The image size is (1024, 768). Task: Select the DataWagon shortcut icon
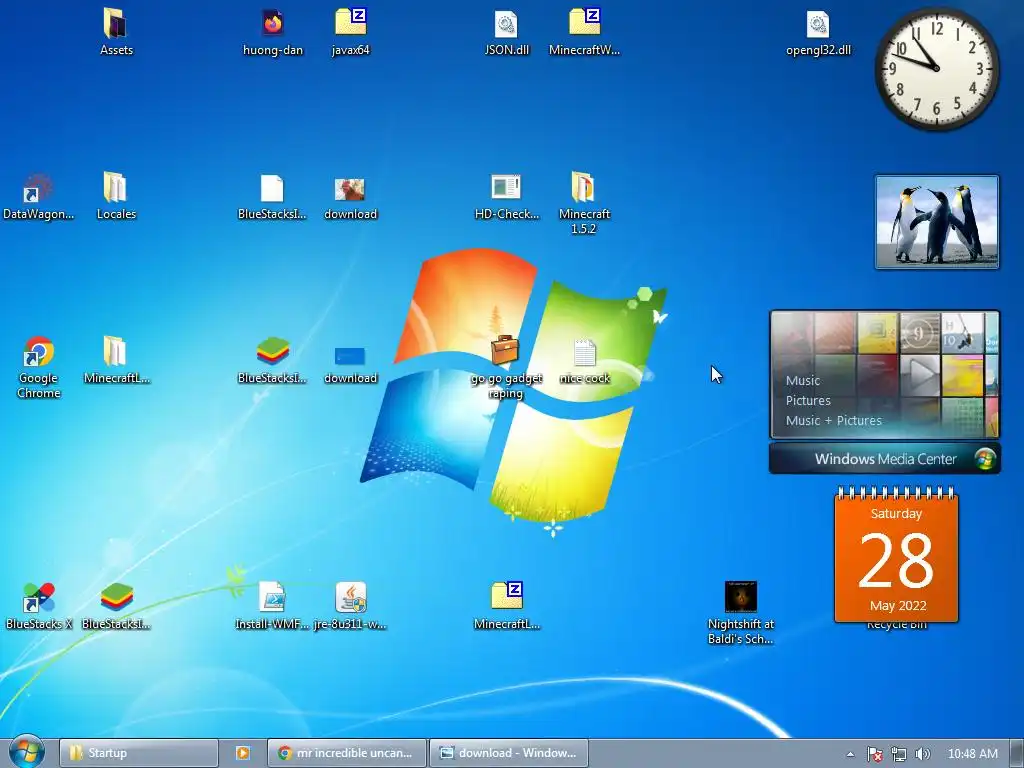[38, 189]
